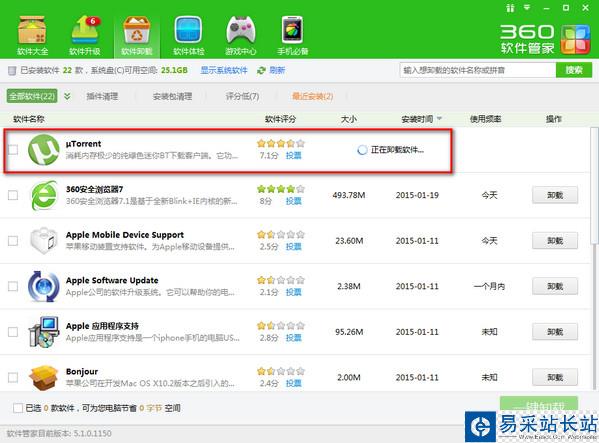Click the 360 软件管家 logo icon

click(575, 39)
